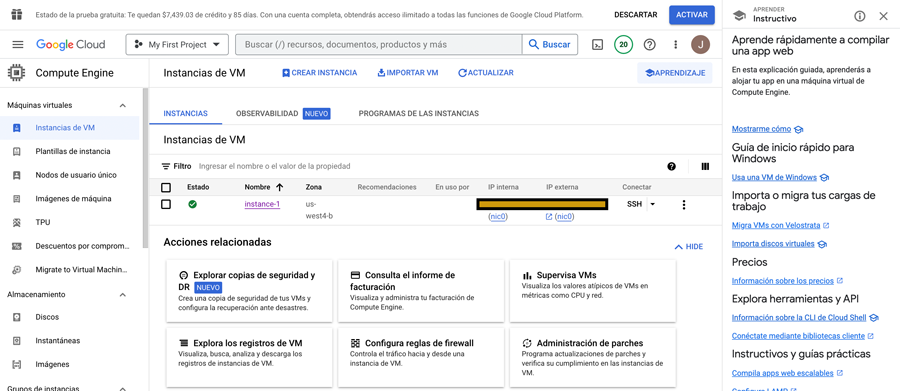Open more actions menu for instance-1
This screenshot has height=391, width=900.
pyautogui.click(x=683, y=204)
